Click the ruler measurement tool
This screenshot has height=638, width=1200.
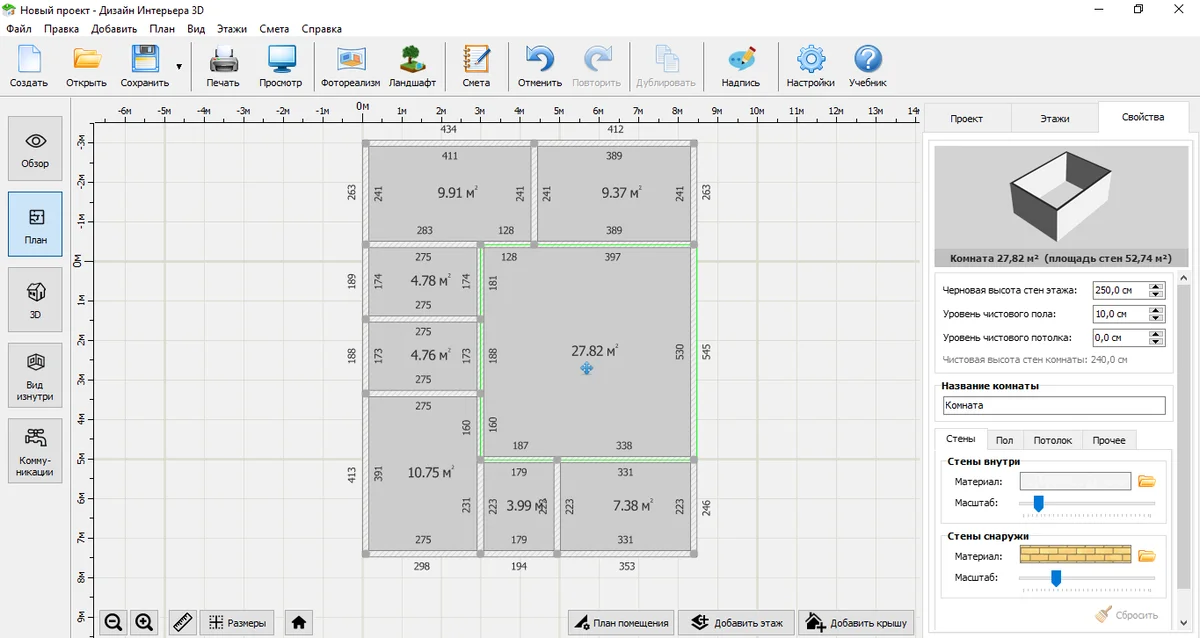click(x=182, y=622)
